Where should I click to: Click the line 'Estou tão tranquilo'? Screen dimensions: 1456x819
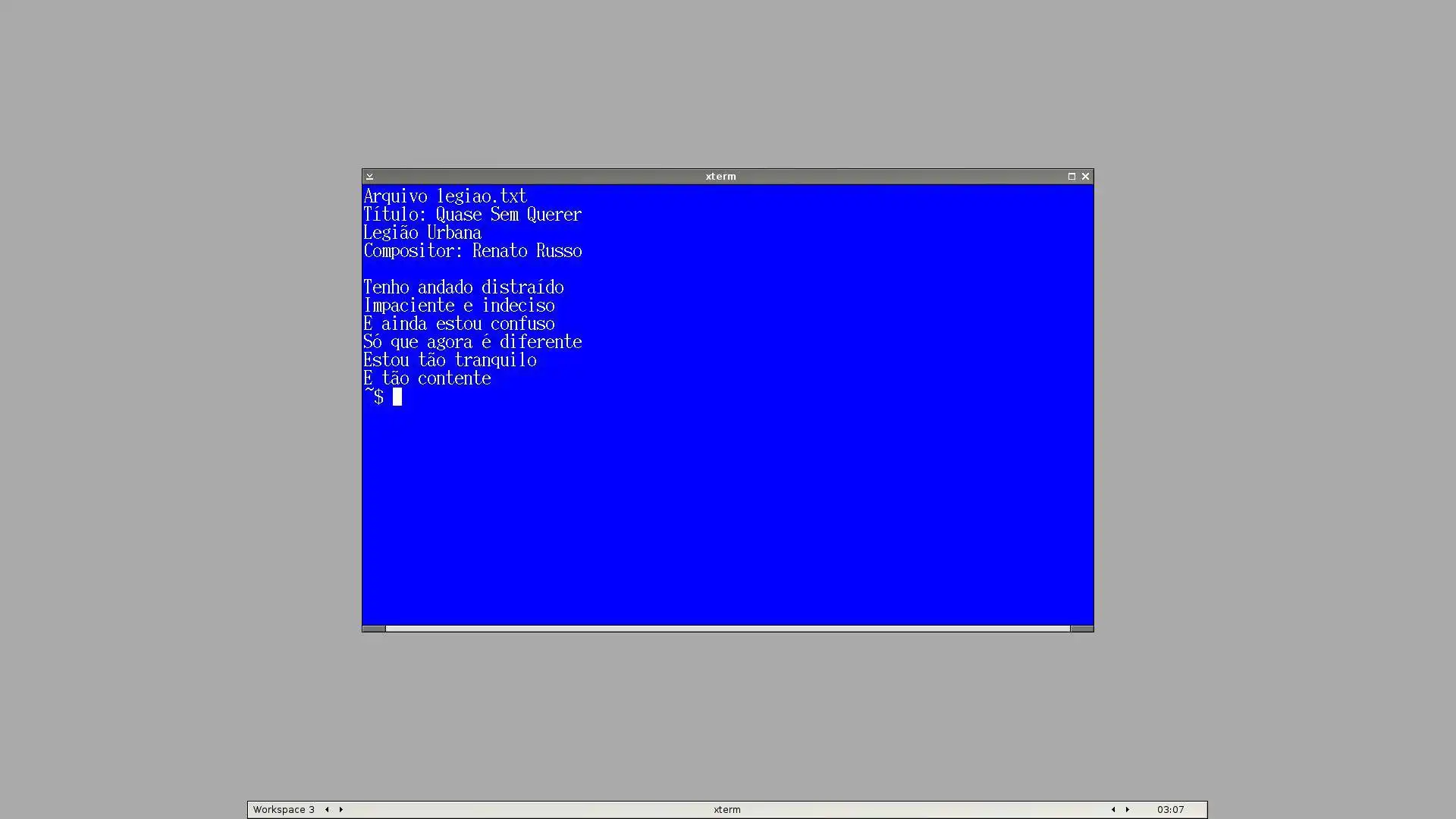(x=450, y=360)
